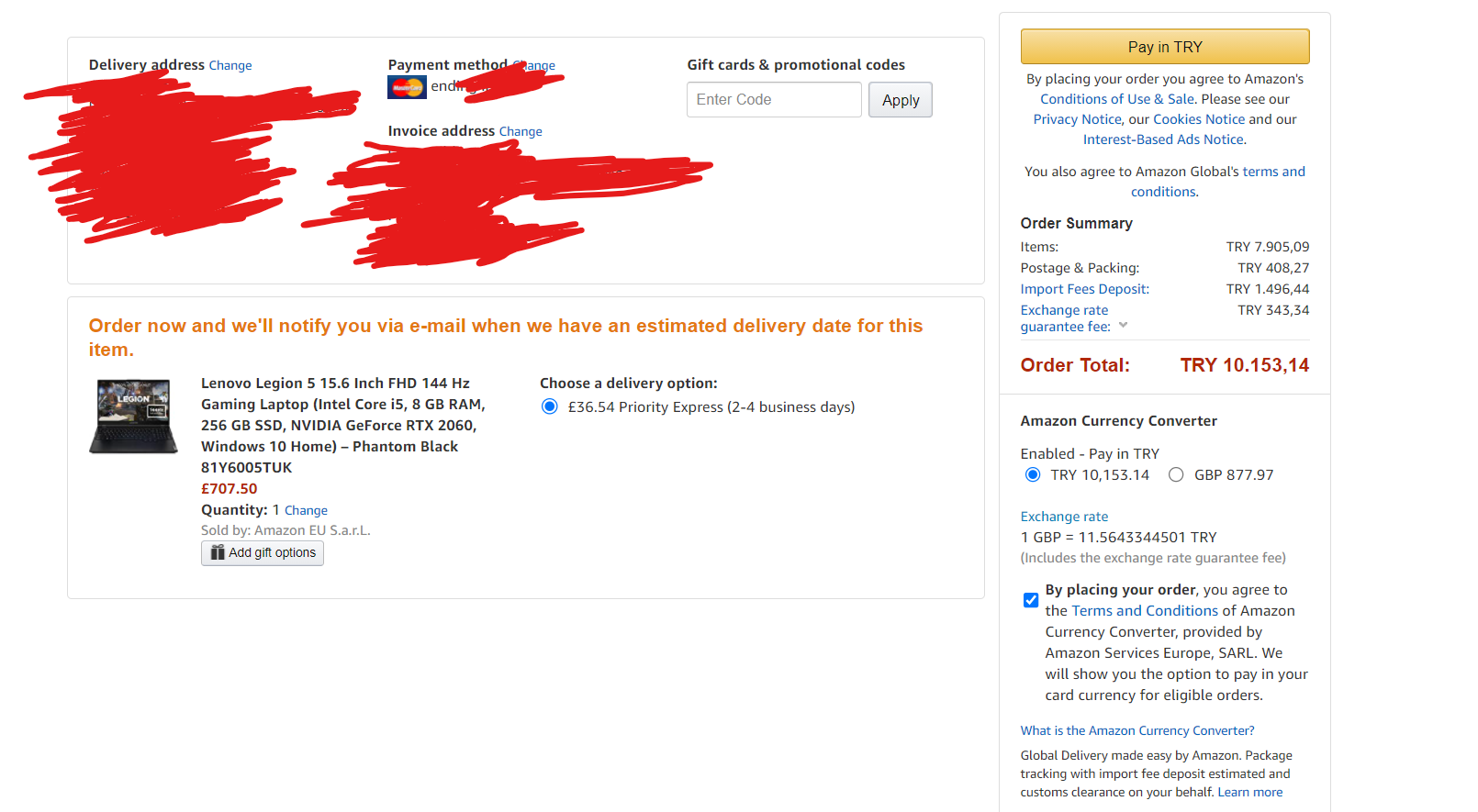Focus the Enter Code gift card field

pyautogui.click(x=774, y=100)
